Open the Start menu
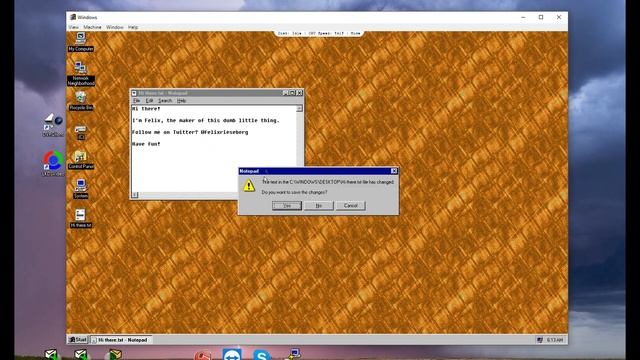The image size is (640, 360). 78,340
